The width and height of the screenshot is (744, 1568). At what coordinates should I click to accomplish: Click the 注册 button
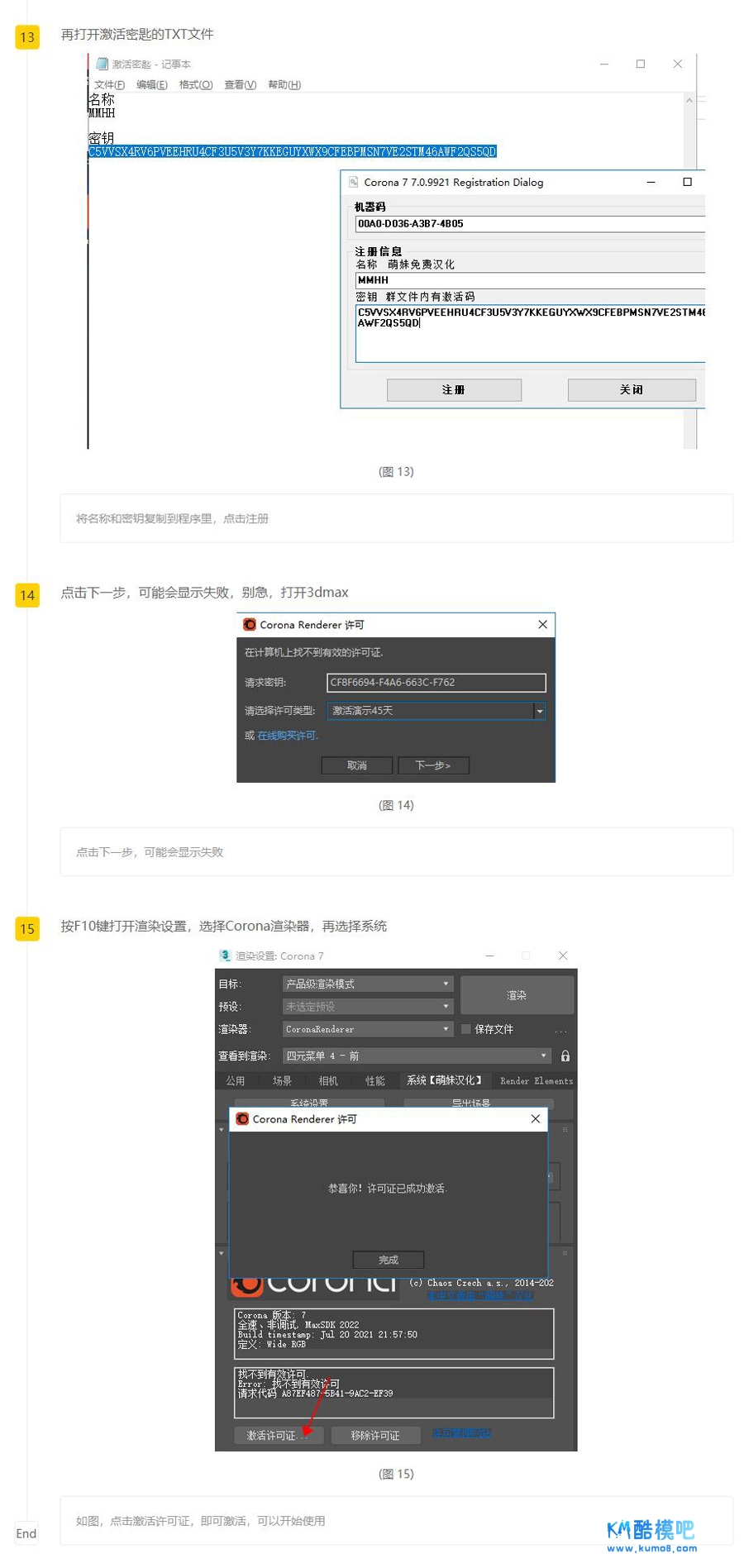[x=454, y=389]
